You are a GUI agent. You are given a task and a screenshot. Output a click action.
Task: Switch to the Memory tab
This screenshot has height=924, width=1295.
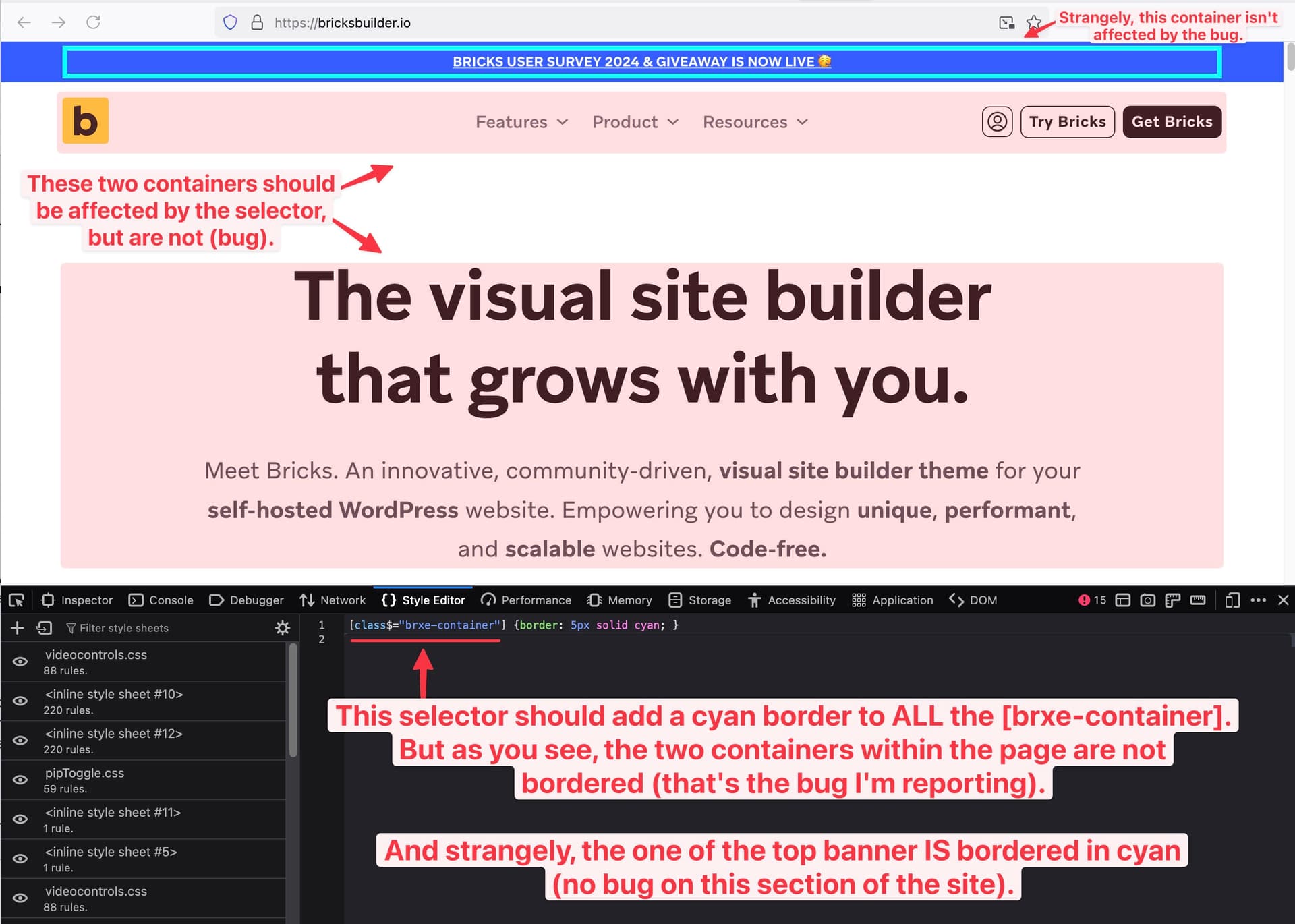tap(620, 600)
